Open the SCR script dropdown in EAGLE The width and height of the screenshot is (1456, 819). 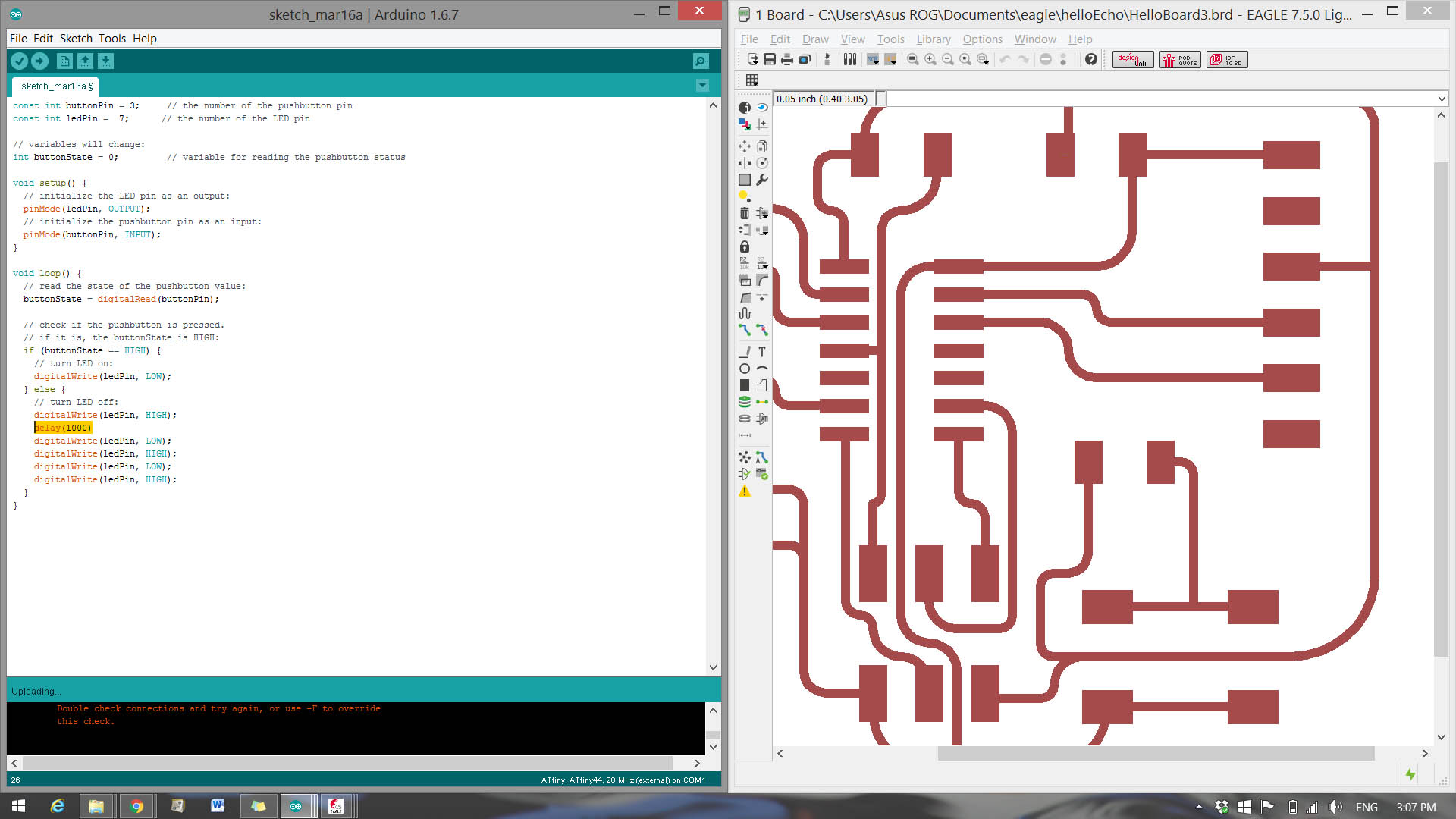(873, 60)
